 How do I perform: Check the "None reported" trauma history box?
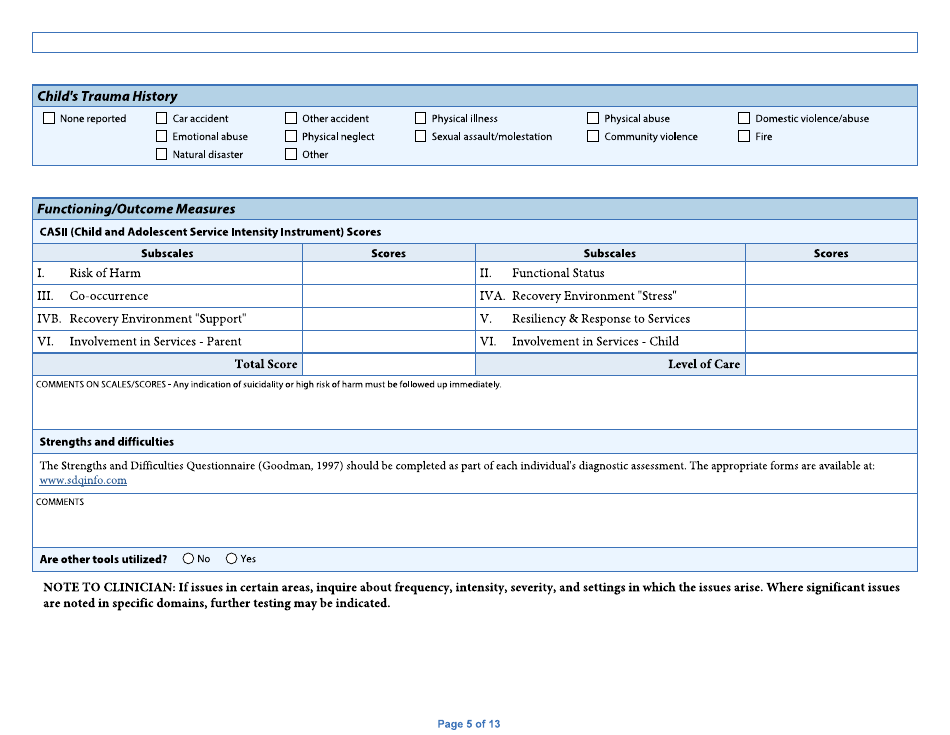tap(48, 118)
